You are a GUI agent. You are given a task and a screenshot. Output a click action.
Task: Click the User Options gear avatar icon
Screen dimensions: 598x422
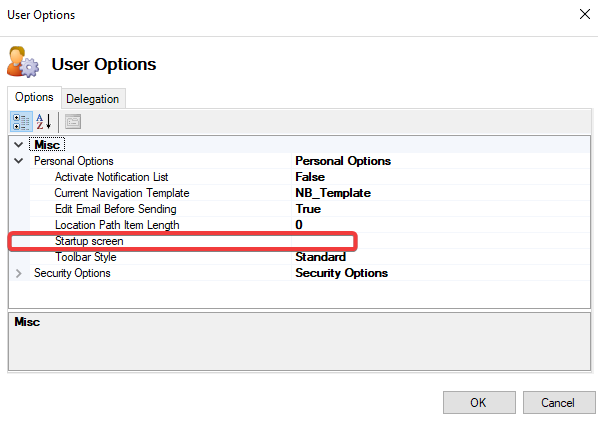23,62
